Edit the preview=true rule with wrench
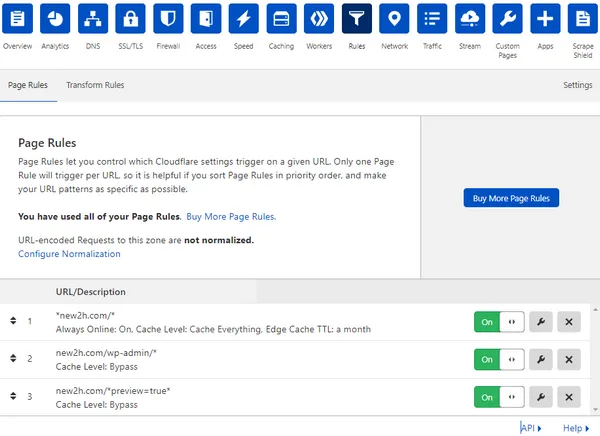The image size is (600, 436). click(541, 397)
